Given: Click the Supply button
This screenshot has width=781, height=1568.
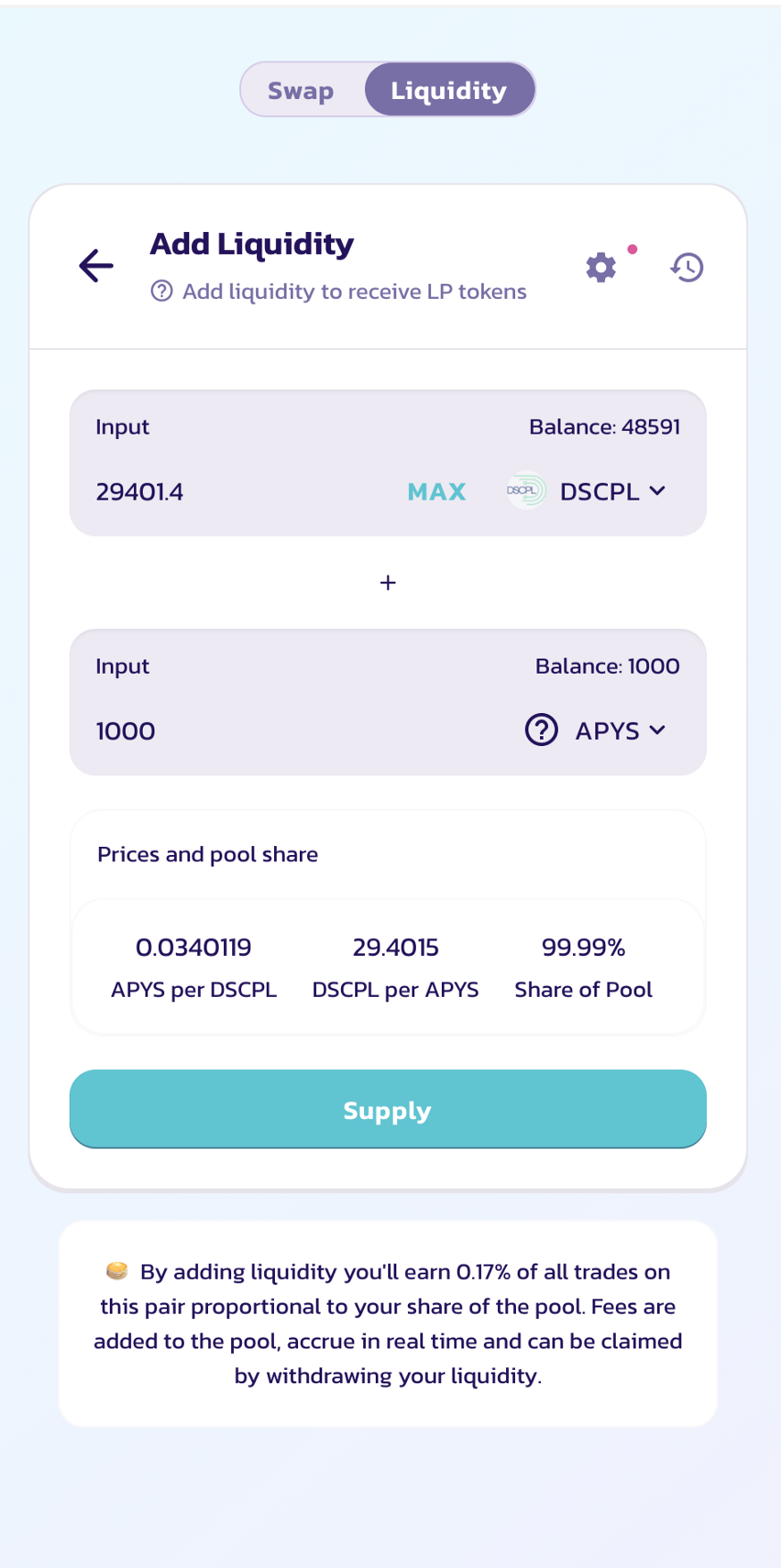Looking at the screenshot, I should click(388, 1109).
